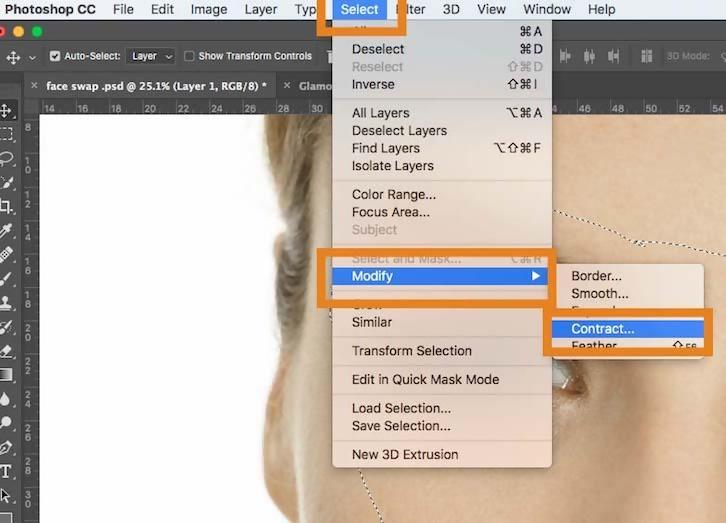Image resolution: width=726 pixels, height=523 pixels.
Task: Select the Type tool
Action: point(6,472)
